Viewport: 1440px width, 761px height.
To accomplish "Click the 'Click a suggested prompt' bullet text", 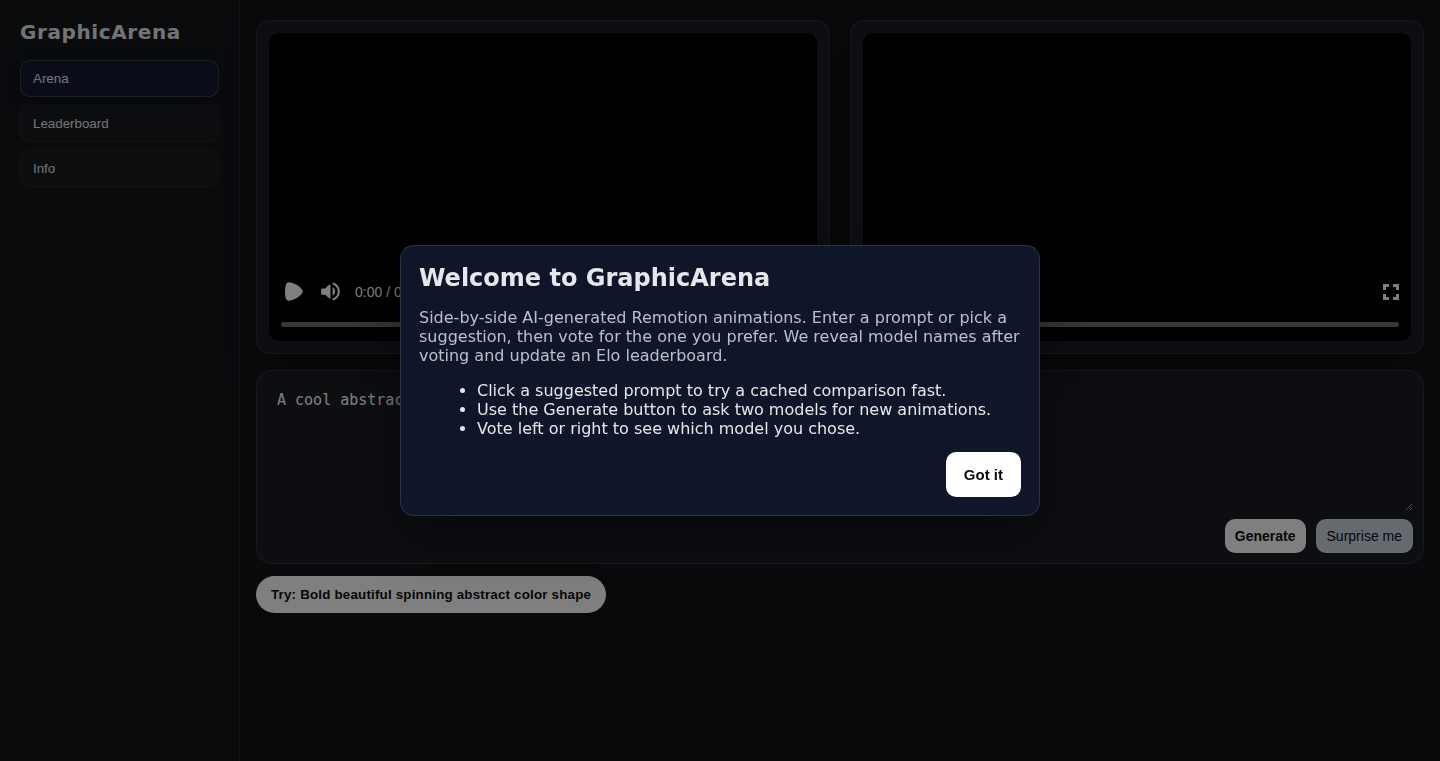I will coord(711,391).
